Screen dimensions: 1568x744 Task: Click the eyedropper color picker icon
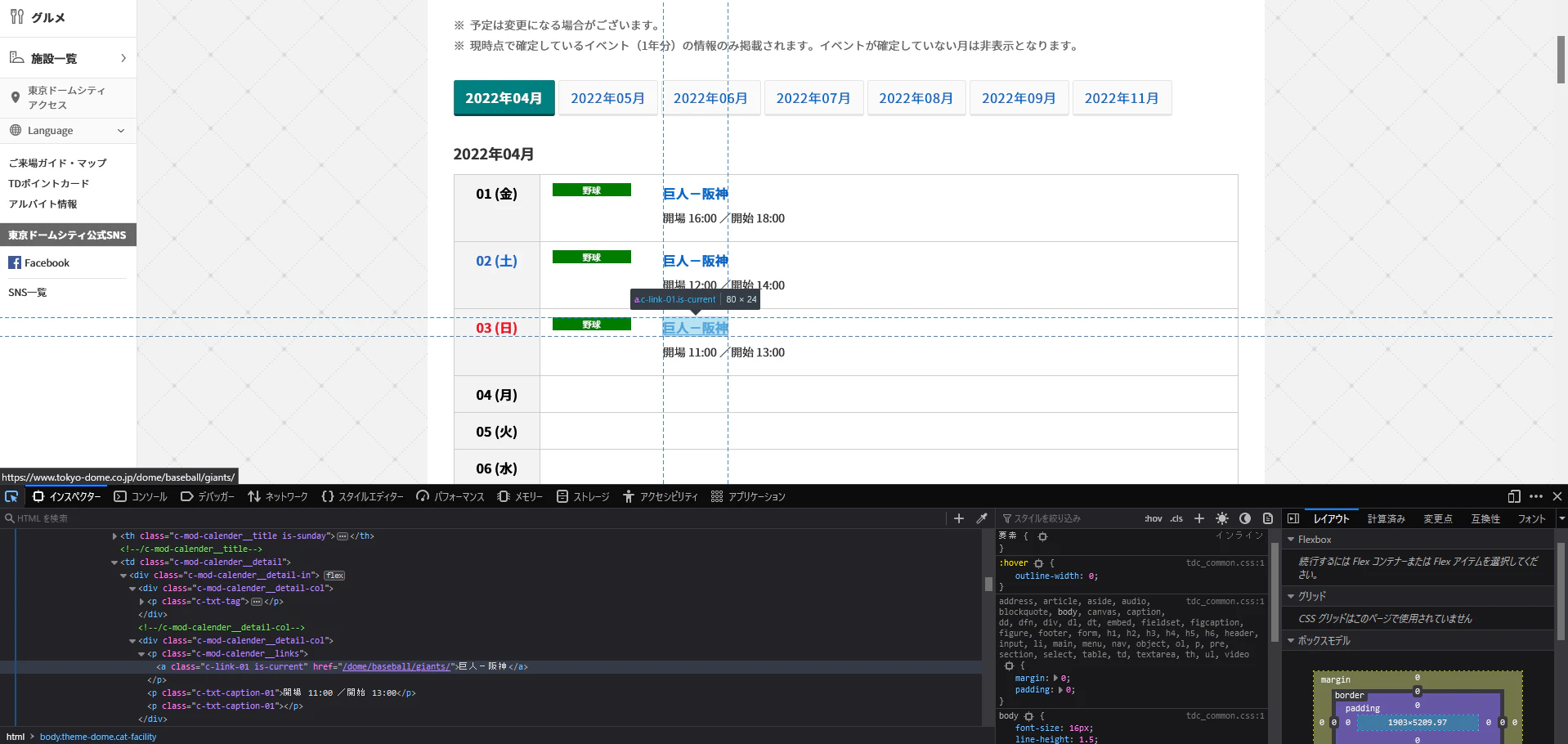point(982,518)
